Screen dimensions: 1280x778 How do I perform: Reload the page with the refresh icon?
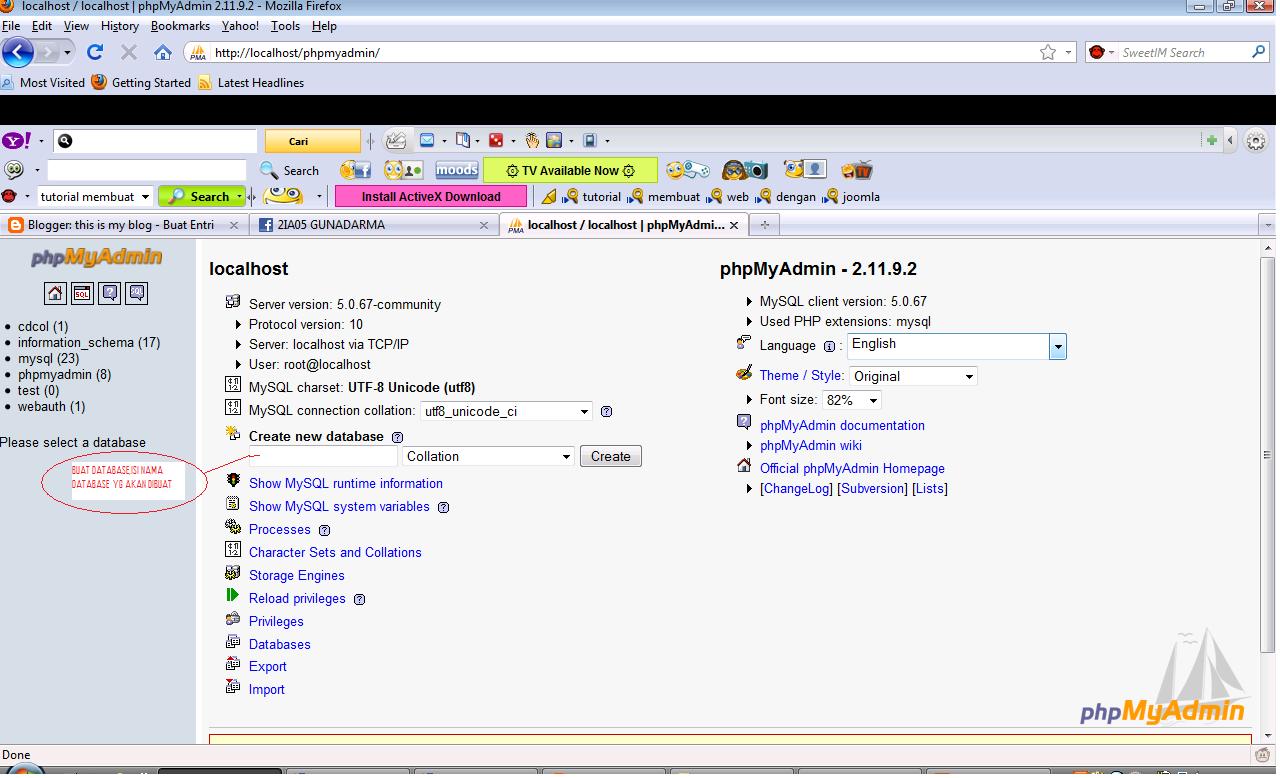click(x=95, y=52)
